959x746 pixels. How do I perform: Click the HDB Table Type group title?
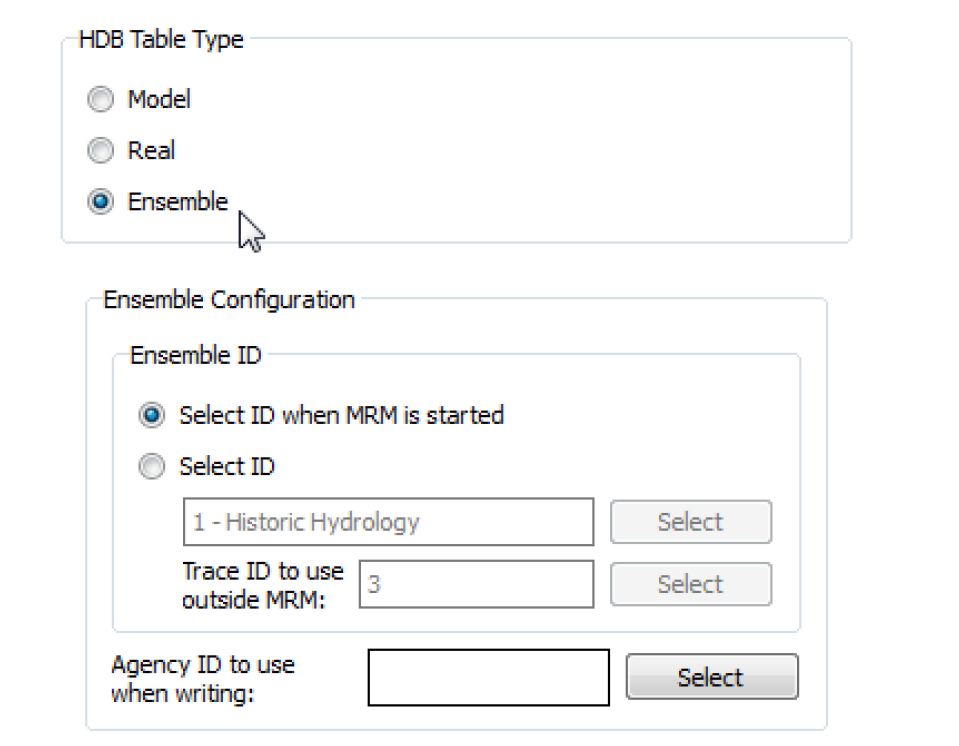pos(161,40)
